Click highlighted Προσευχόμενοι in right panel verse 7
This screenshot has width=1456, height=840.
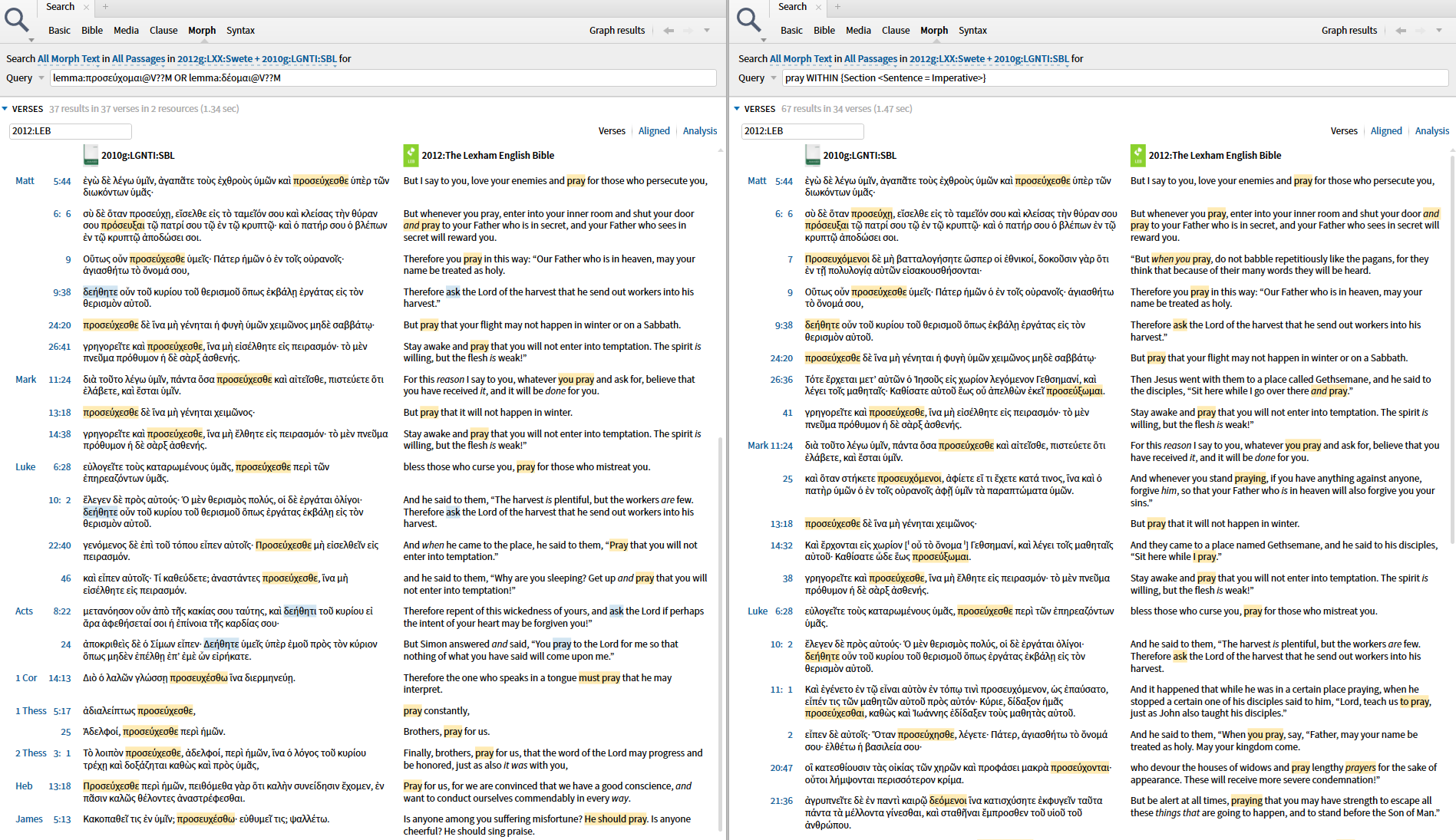tap(837, 259)
